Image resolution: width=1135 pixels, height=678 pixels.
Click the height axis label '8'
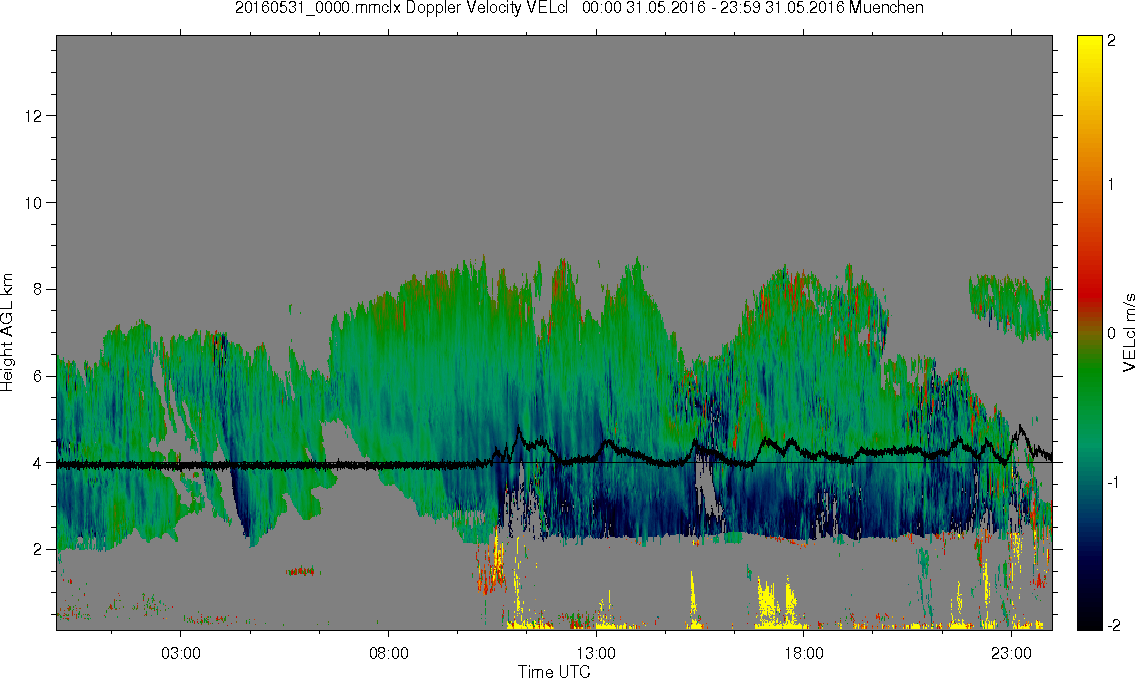coord(38,289)
